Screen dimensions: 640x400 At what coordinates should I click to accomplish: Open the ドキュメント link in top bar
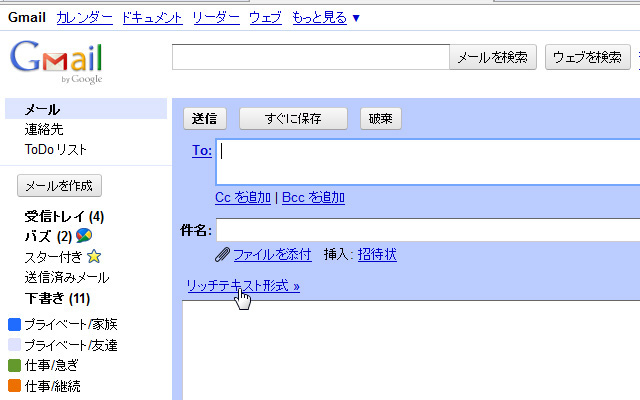tap(152, 18)
